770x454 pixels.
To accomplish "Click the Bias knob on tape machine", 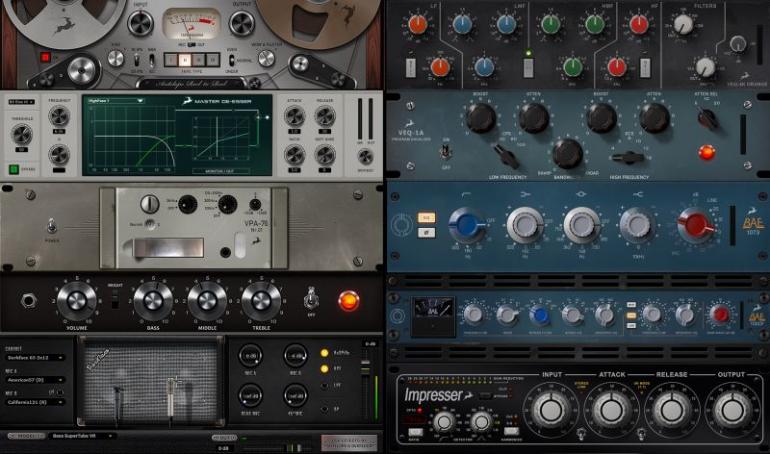I will (x=116, y=58).
